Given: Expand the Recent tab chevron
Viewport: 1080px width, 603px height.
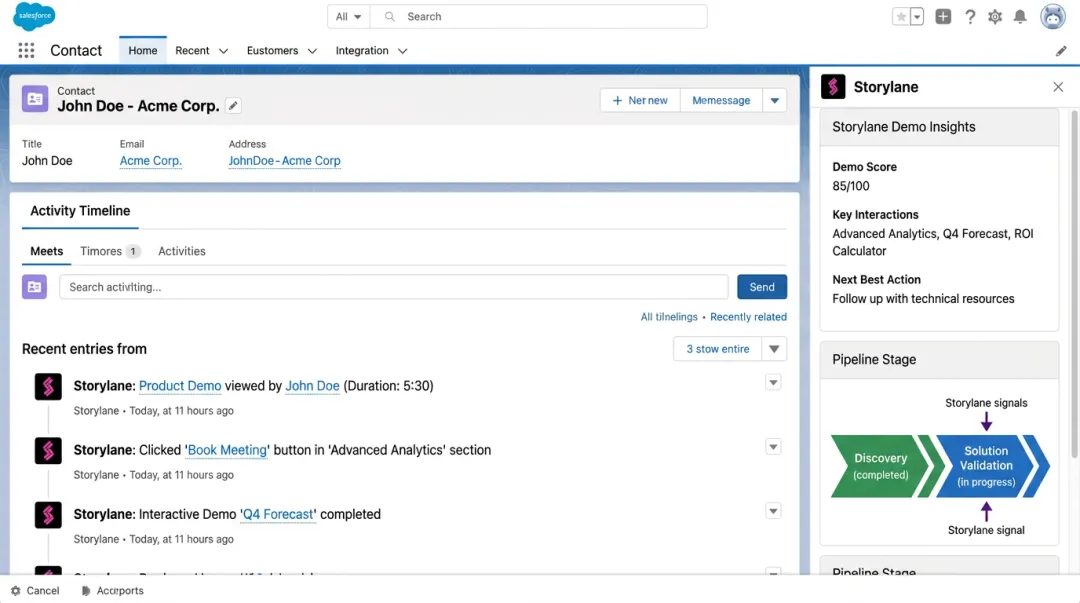Looking at the screenshot, I should coord(223,51).
